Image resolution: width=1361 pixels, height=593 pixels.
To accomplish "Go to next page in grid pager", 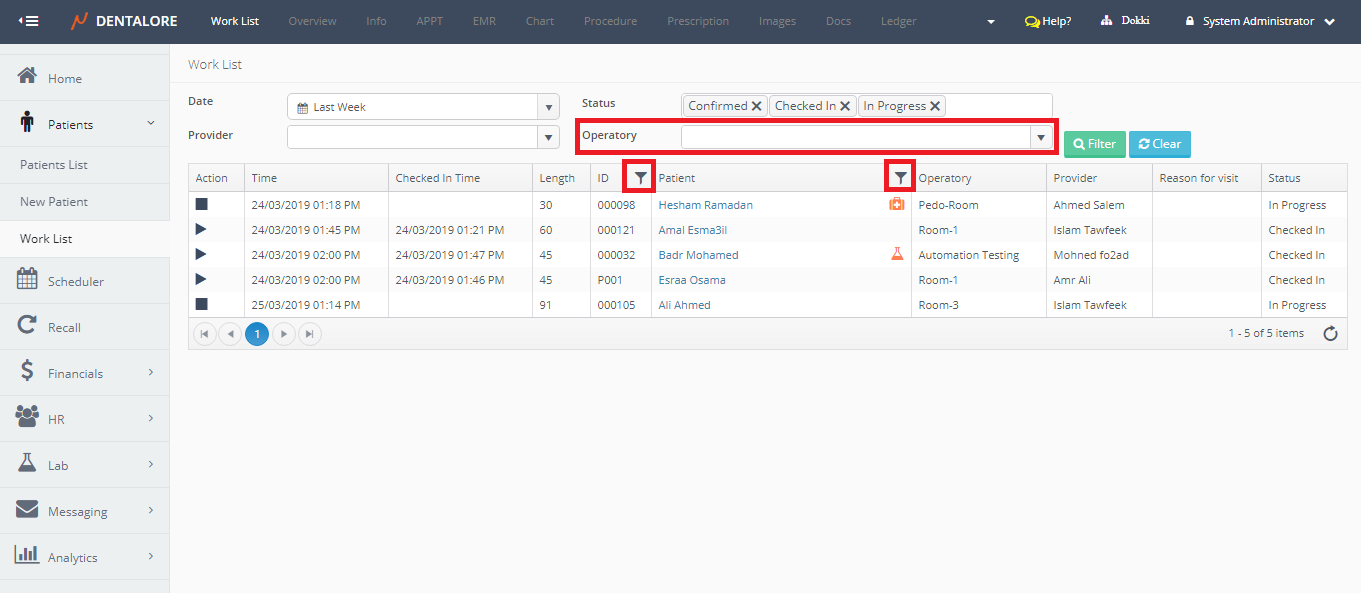I will [x=284, y=334].
